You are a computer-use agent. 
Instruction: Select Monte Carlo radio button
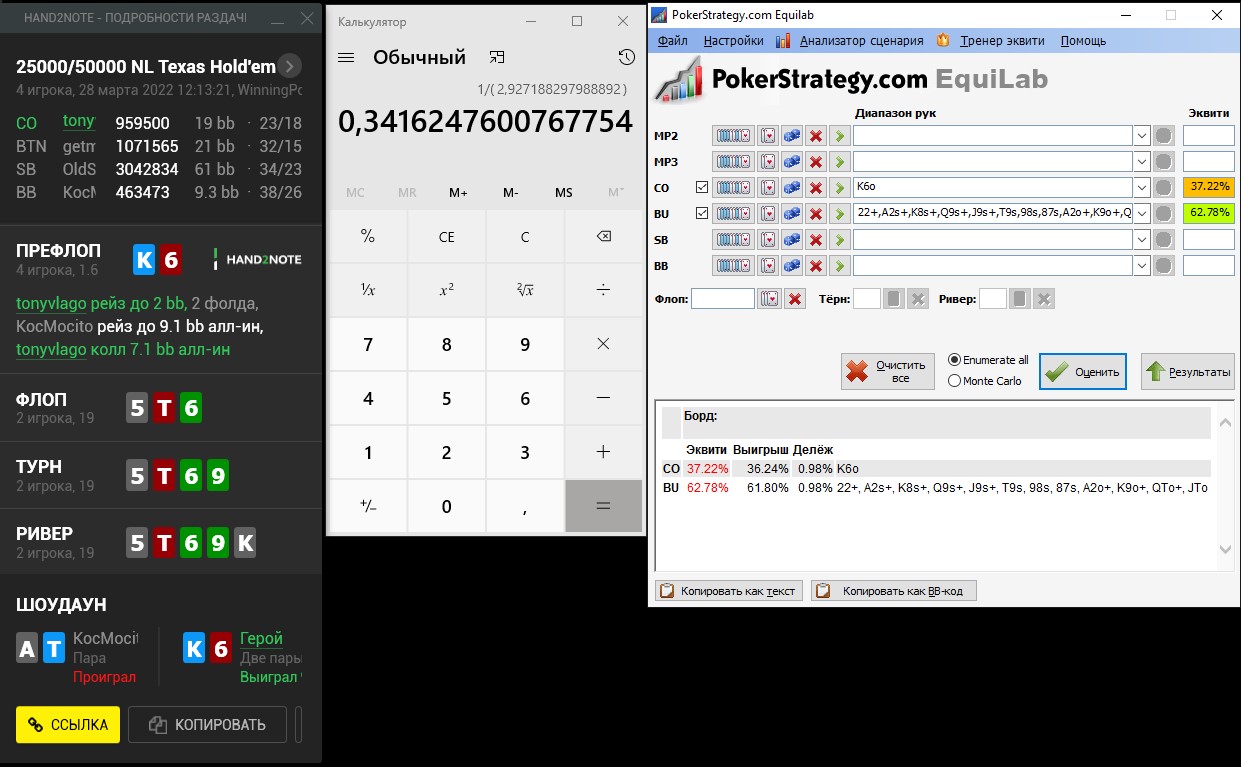pos(954,381)
